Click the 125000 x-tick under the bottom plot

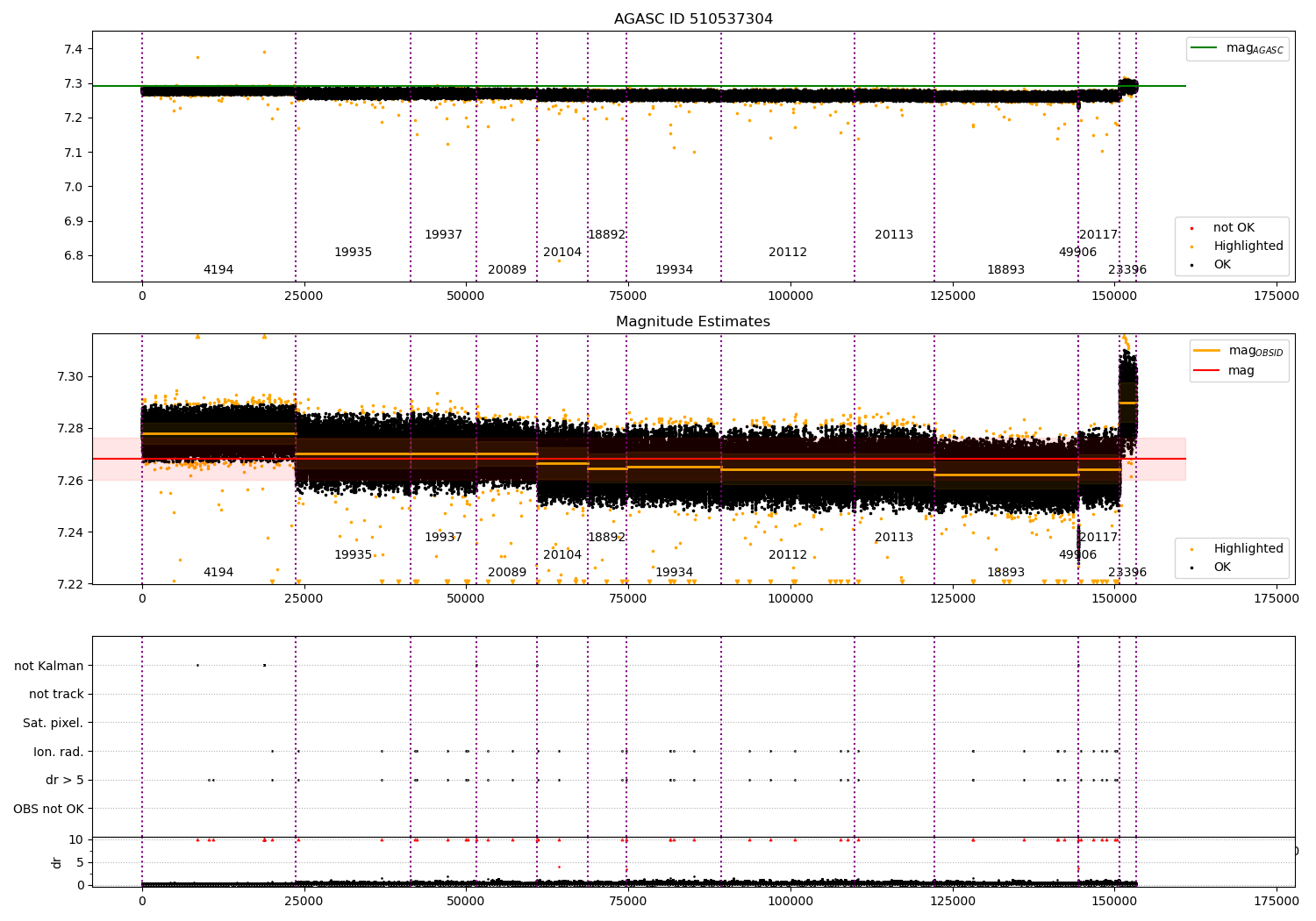tap(953, 902)
